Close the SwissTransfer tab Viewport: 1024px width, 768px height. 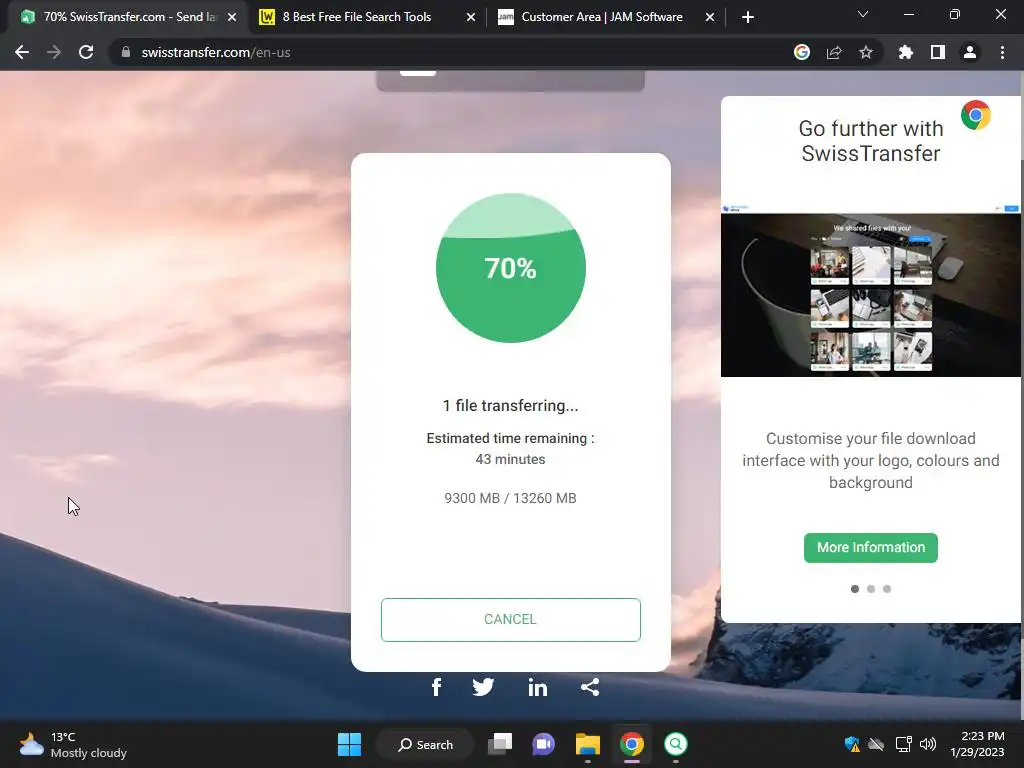tap(232, 17)
